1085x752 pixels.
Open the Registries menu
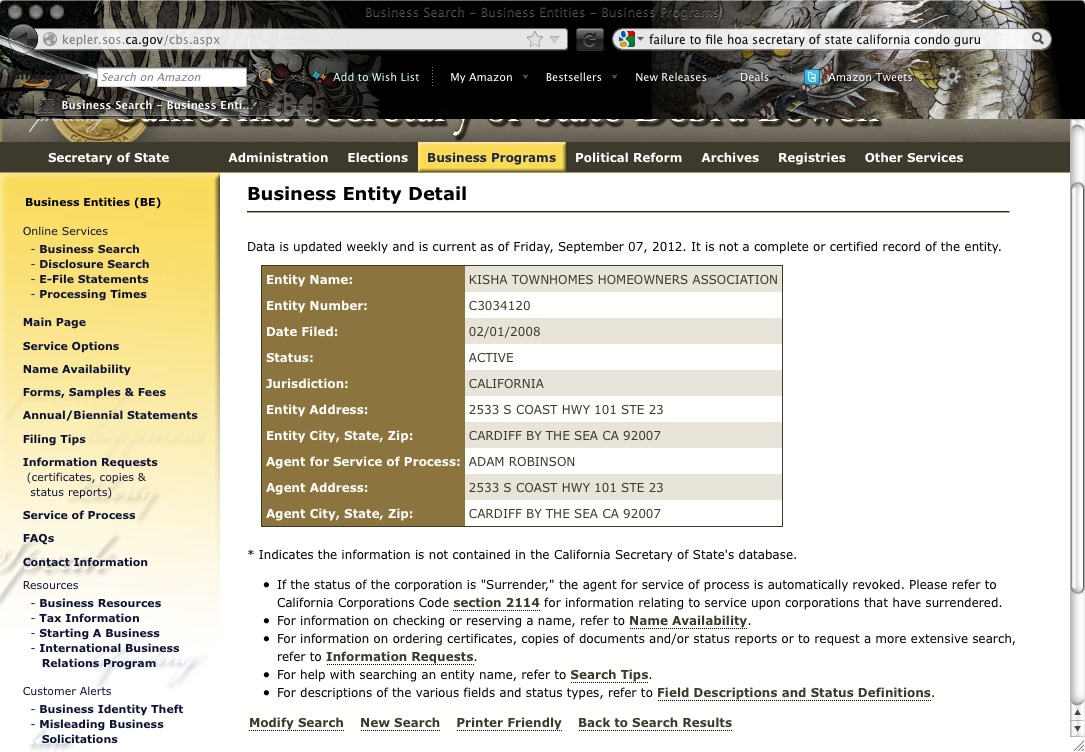[x=812, y=158]
